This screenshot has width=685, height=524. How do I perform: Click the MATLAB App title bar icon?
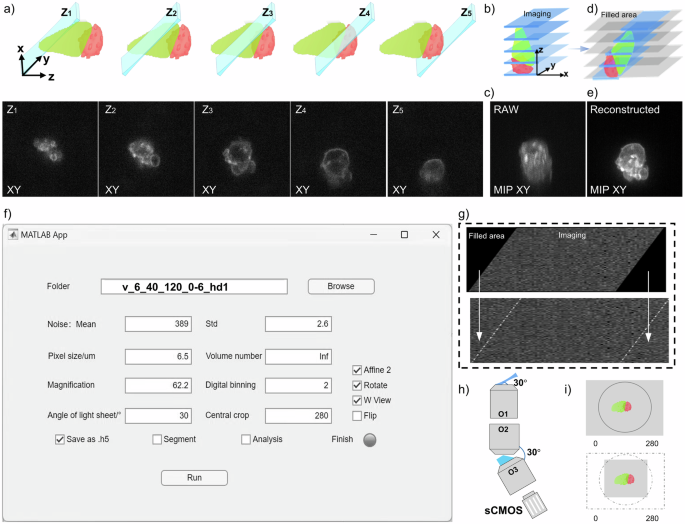tap(14, 234)
